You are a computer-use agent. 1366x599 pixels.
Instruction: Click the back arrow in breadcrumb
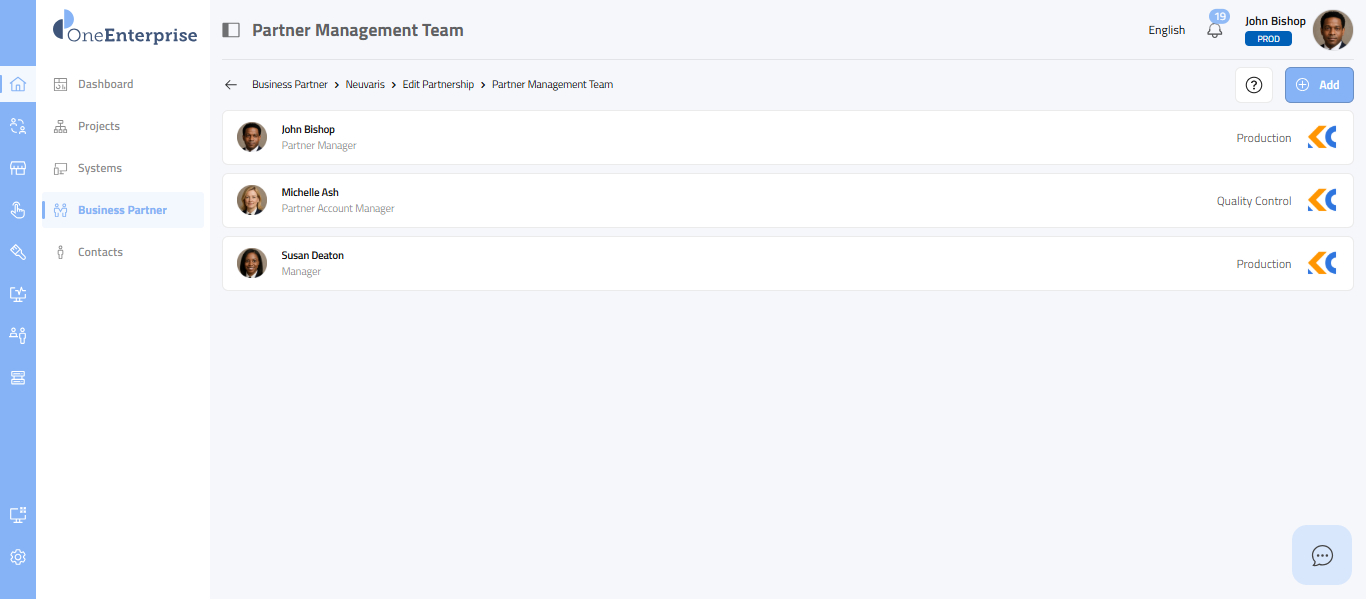click(x=231, y=85)
